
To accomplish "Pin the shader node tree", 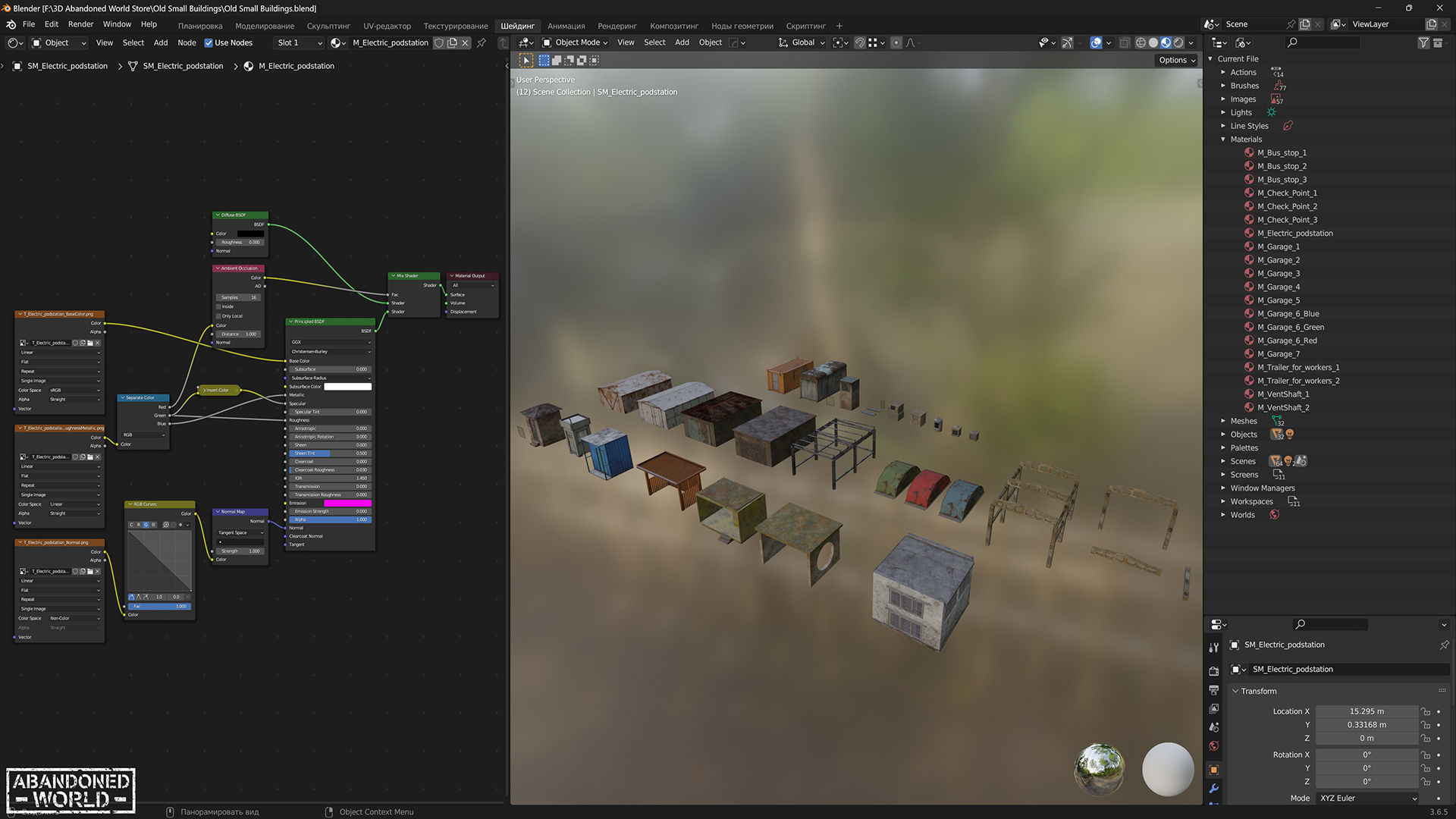I will click(x=481, y=43).
